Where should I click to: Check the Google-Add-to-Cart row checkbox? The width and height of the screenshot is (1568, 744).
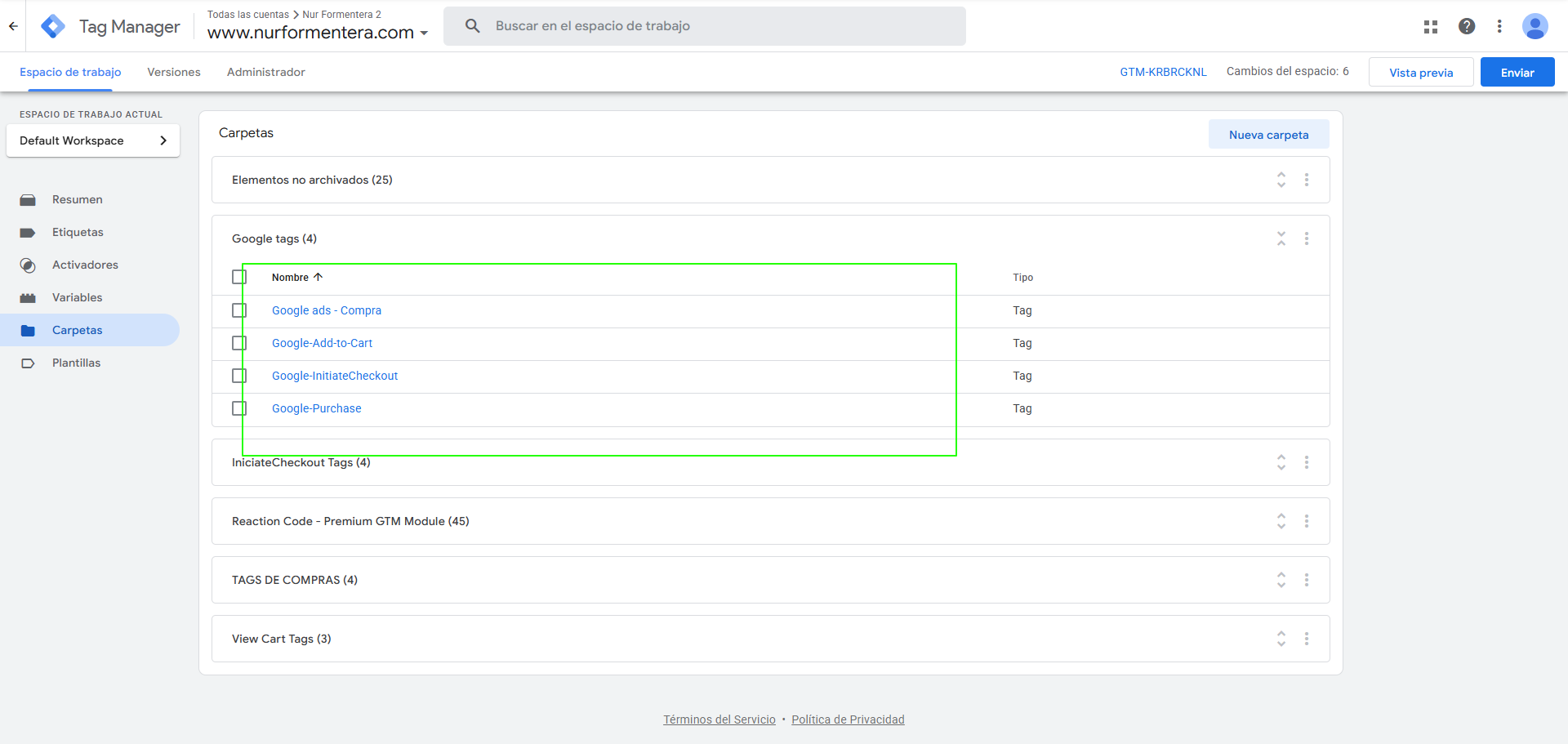239,343
